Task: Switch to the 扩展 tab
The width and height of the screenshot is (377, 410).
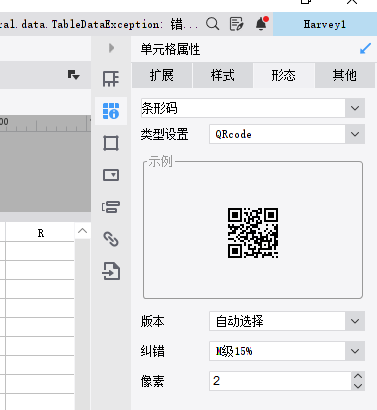Action: coord(162,75)
